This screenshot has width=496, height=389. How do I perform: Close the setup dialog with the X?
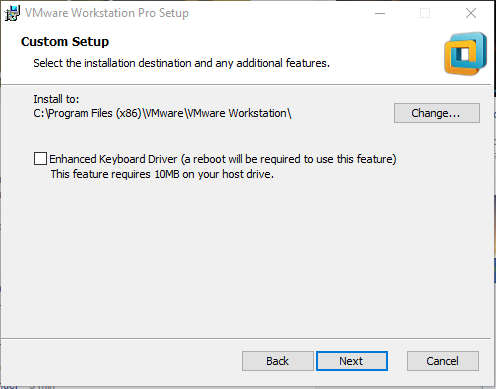471,13
